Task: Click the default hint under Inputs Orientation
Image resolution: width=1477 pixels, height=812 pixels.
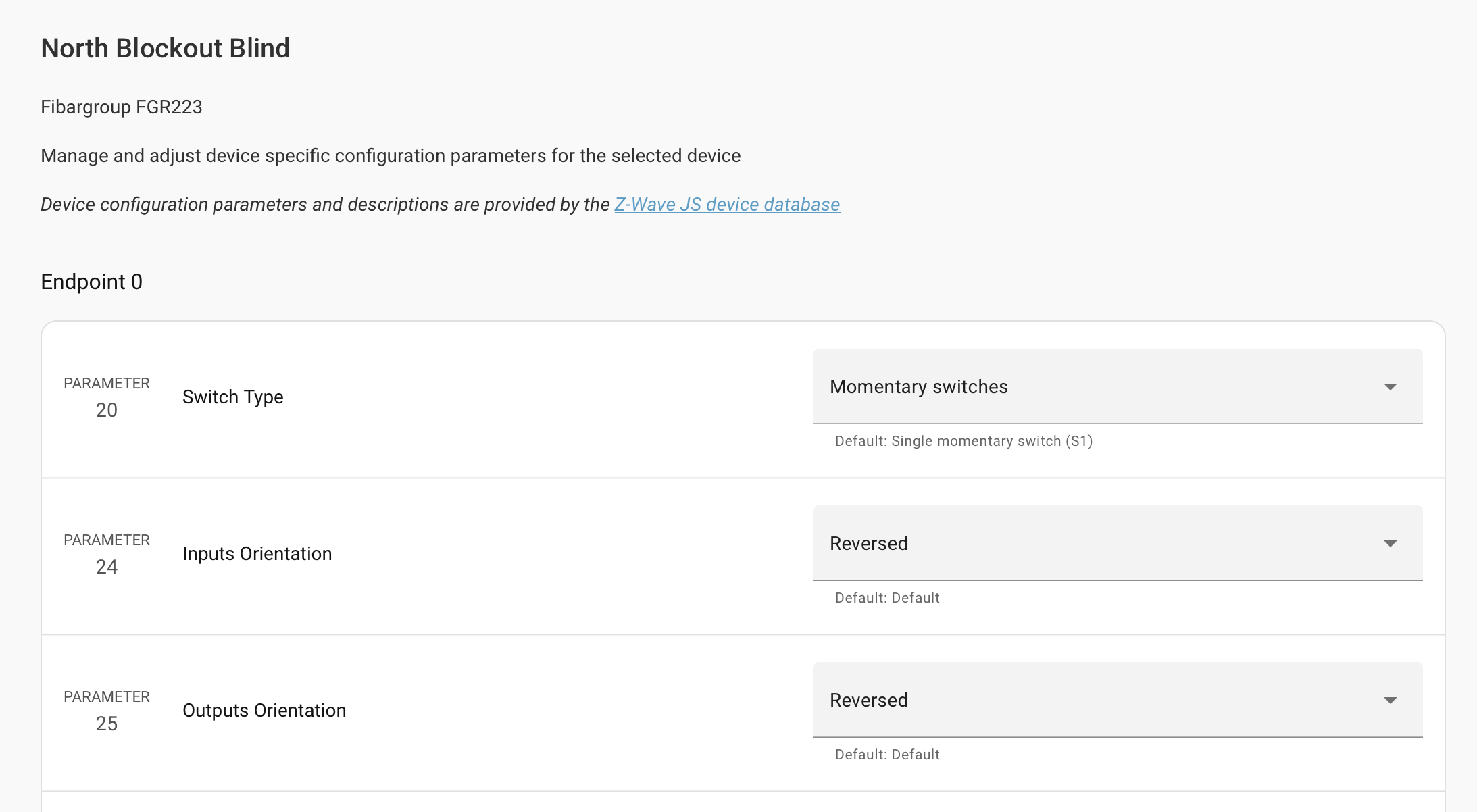Action: [887, 598]
